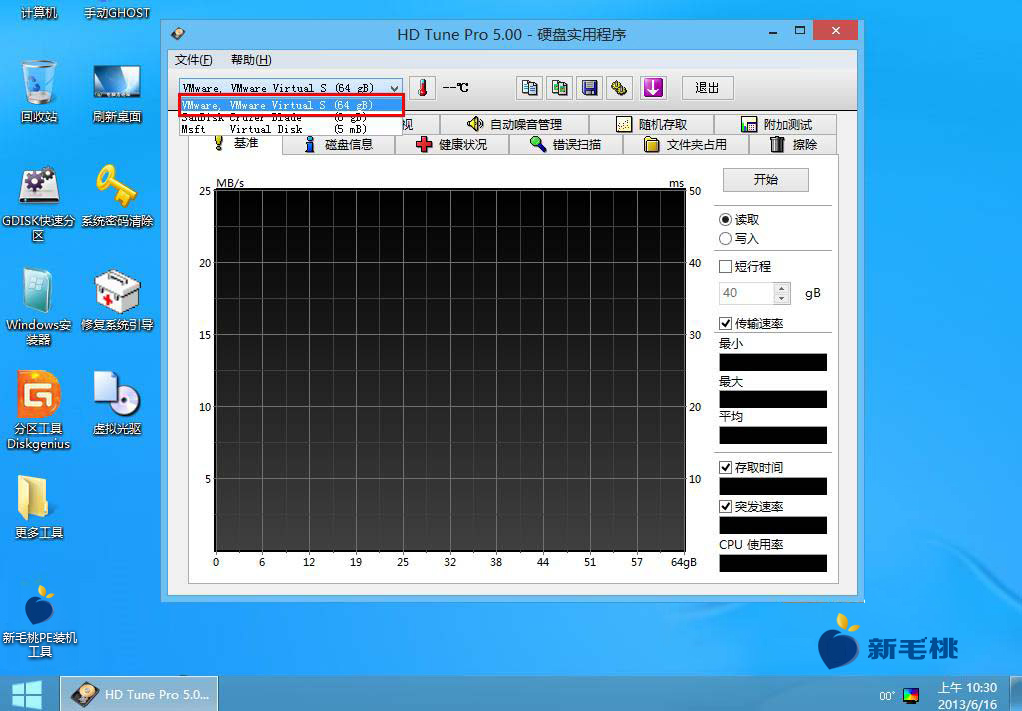Click the copy screenshot to clipboard toolbar icon

[x=559, y=88]
